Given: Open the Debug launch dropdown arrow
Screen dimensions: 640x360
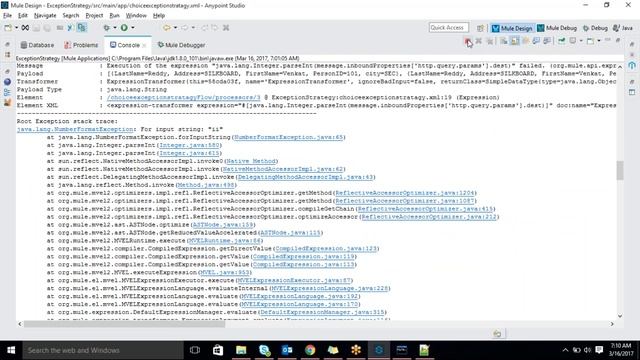Looking at the screenshot, I should (115, 28).
